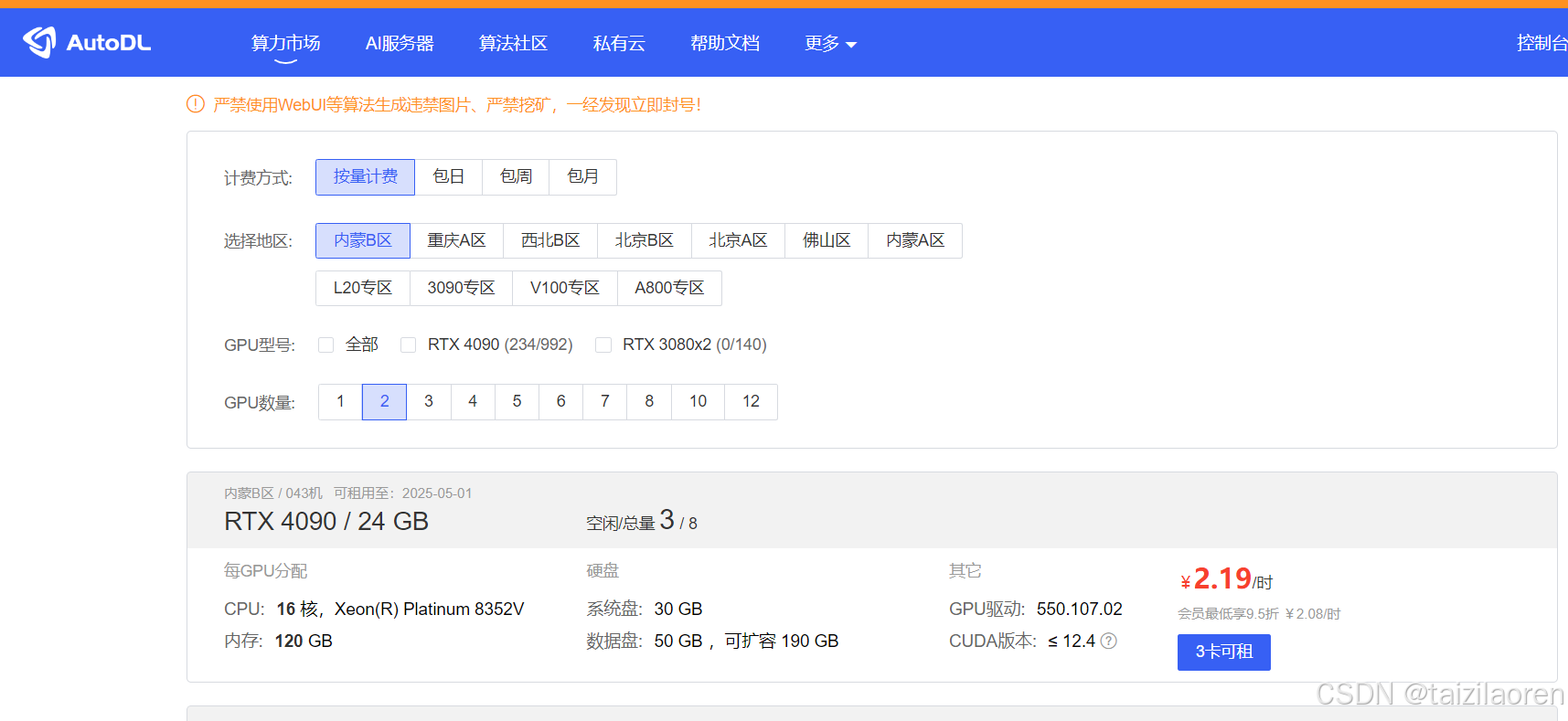Click the ¥2.19/时 price text
This screenshot has height=721, width=1568.
(x=1226, y=578)
